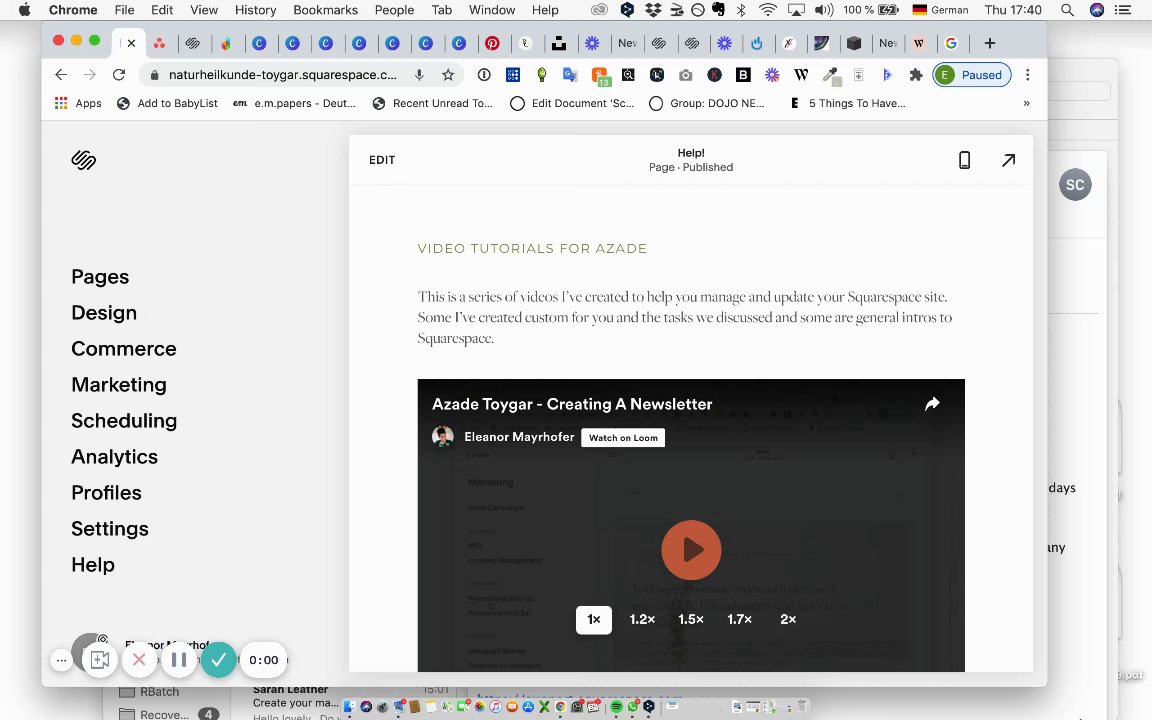Open the e.m.papers bookmark
The height and width of the screenshot is (720, 1152).
(294, 104)
